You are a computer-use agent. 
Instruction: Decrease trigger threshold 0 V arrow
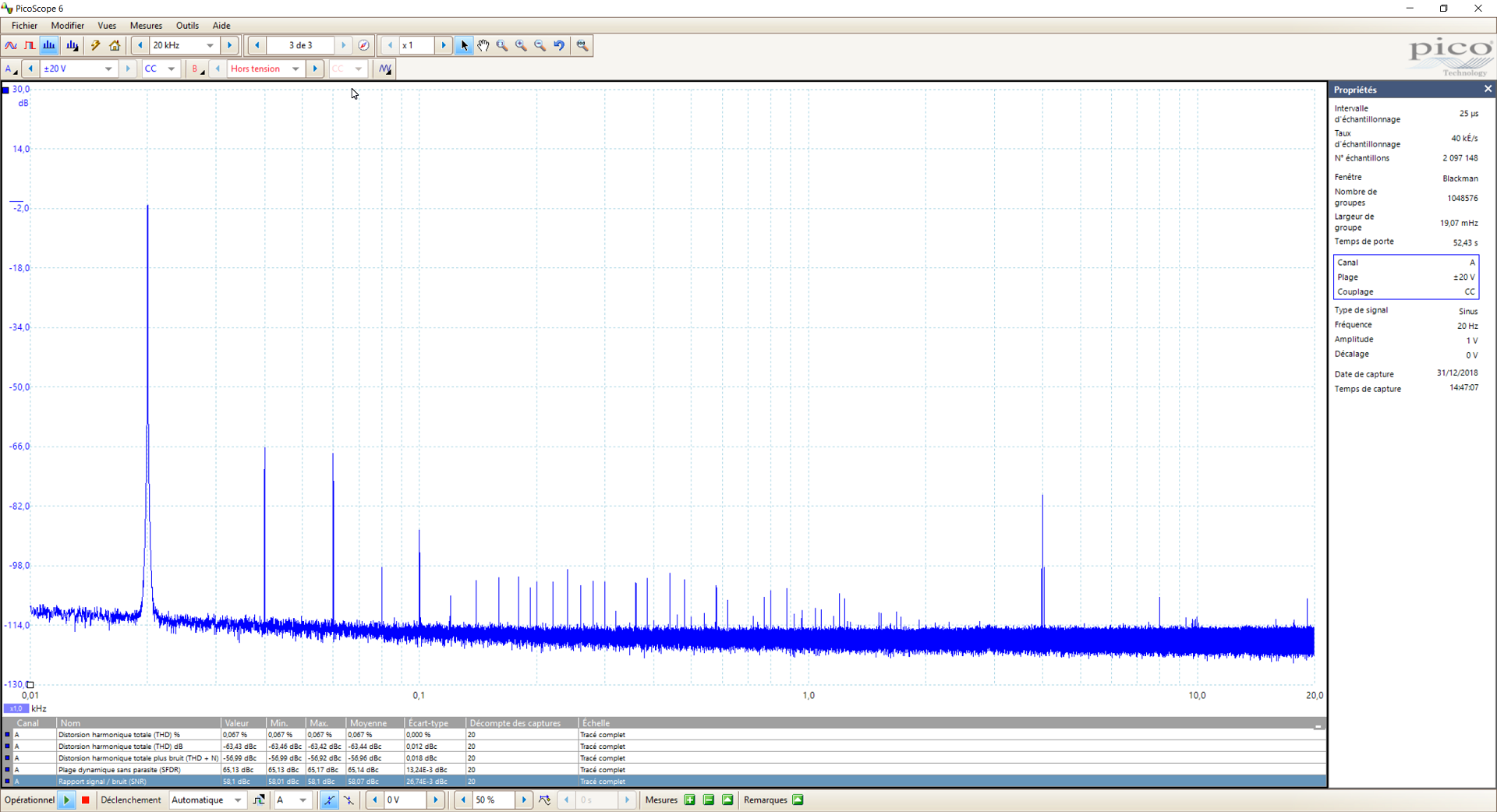point(375,800)
